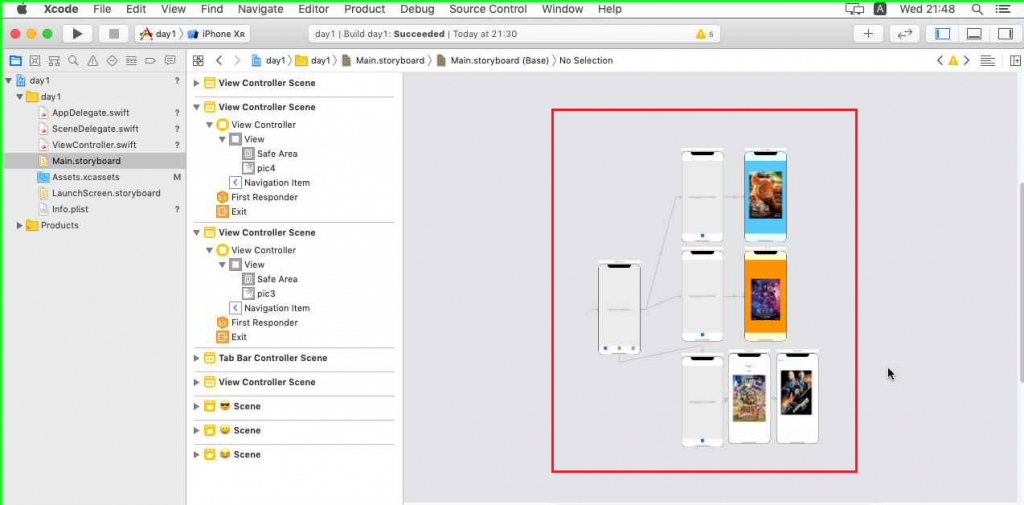The image size is (1024, 505).
Task: Expand the Products group
Action: [20, 225]
